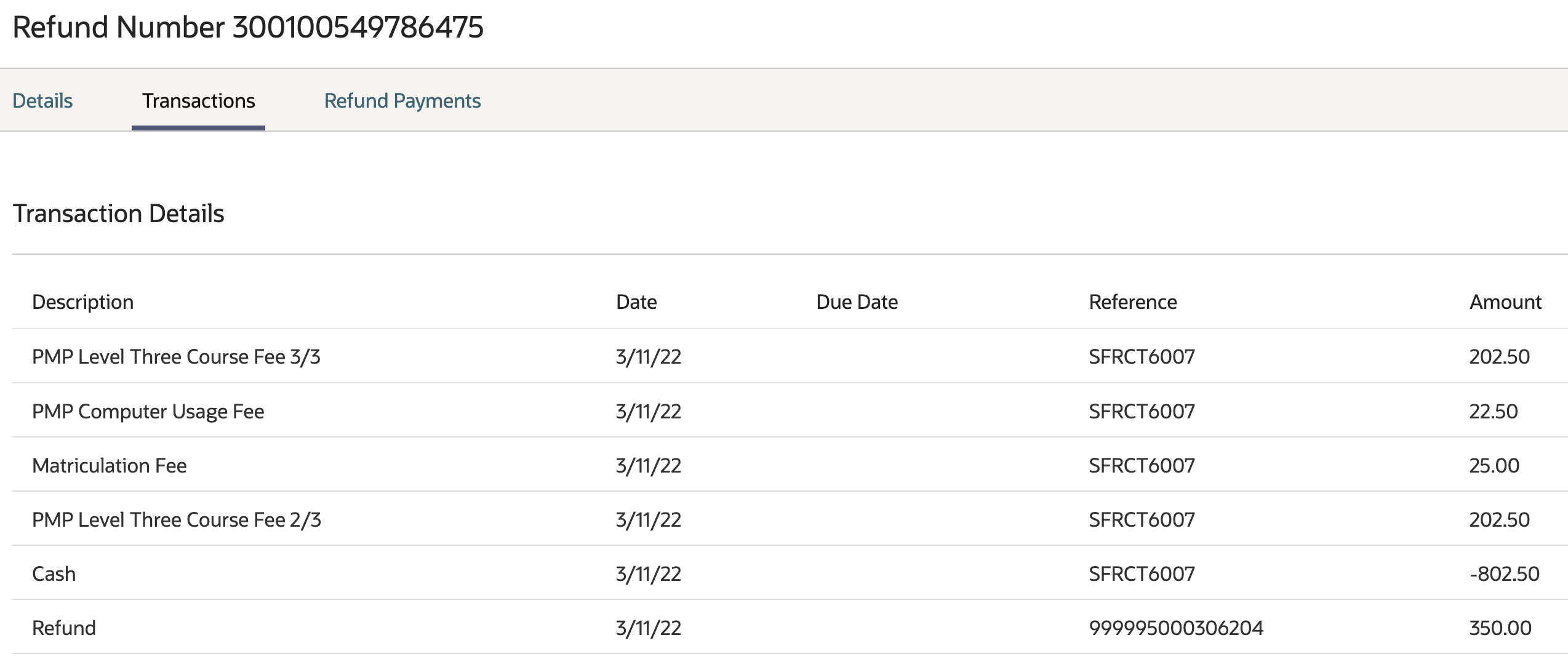Click the 25.00 Matriculation Fee amount
The width and height of the screenshot is (1568, 667).
click(x=1494, y=466)
